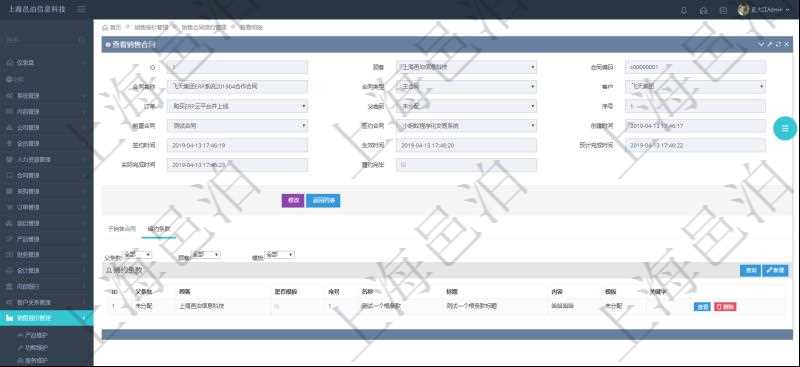800x367 pixels.
Task: Click the red 删除 button in table row
Action: click(x=725, y=307)
